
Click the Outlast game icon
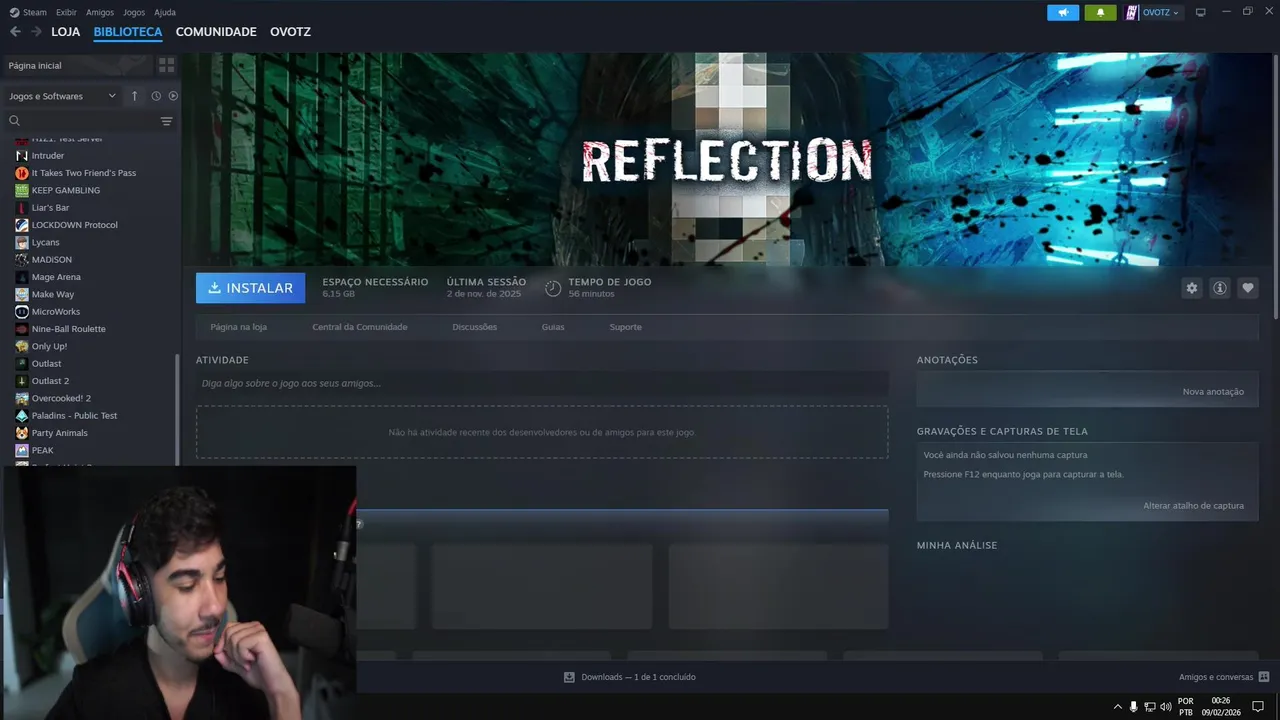pyautogui.click(x=22, y=363)
